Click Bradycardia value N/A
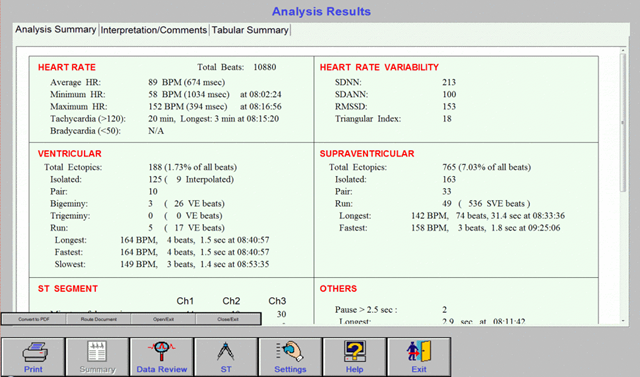 pos(156,131)
